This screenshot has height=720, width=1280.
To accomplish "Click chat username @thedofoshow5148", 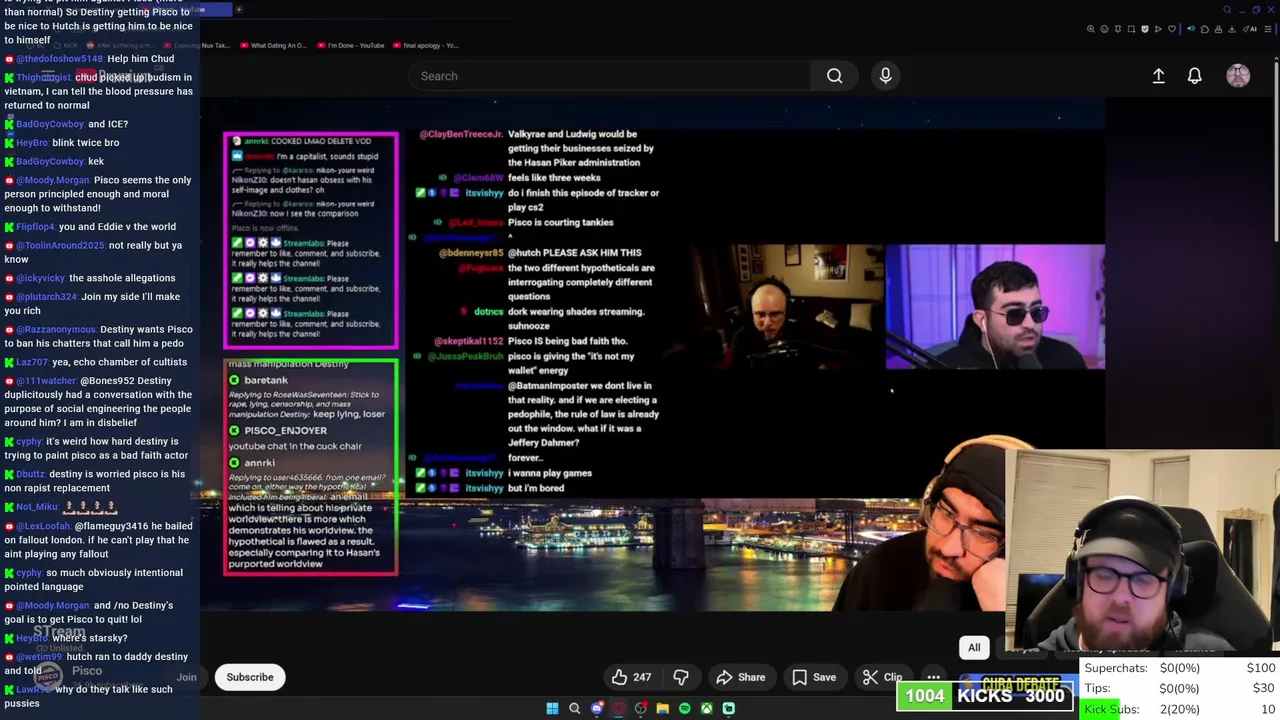I will pyautogui.click(x=59, y=59).
